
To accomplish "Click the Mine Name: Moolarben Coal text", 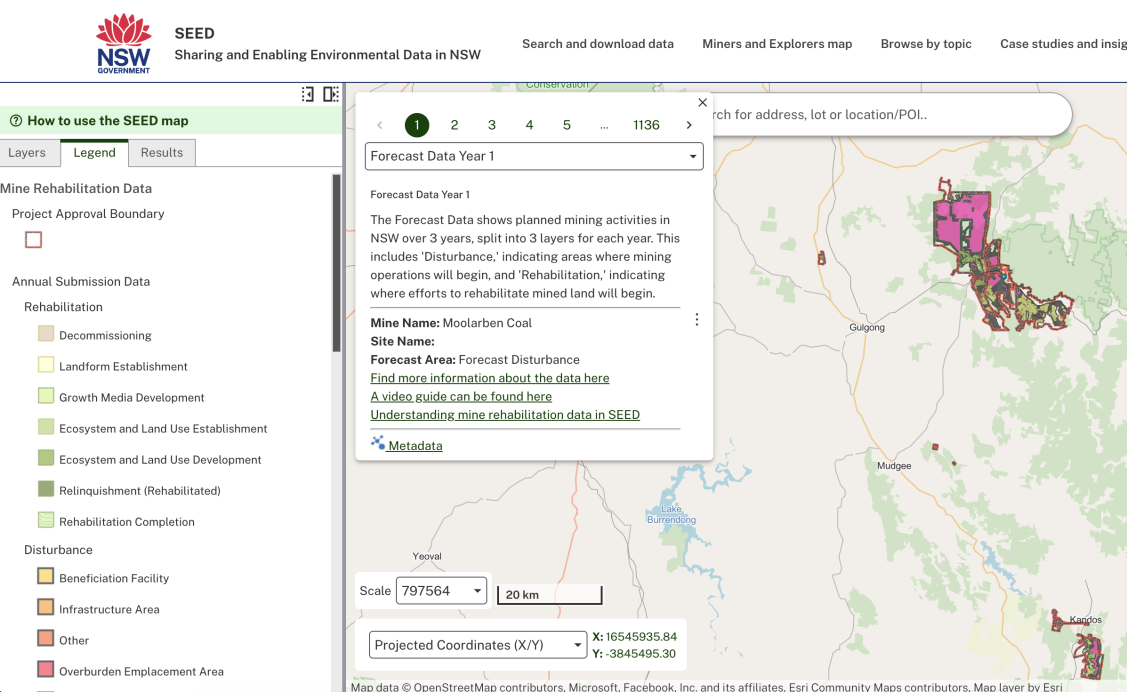I will point(451,323).
